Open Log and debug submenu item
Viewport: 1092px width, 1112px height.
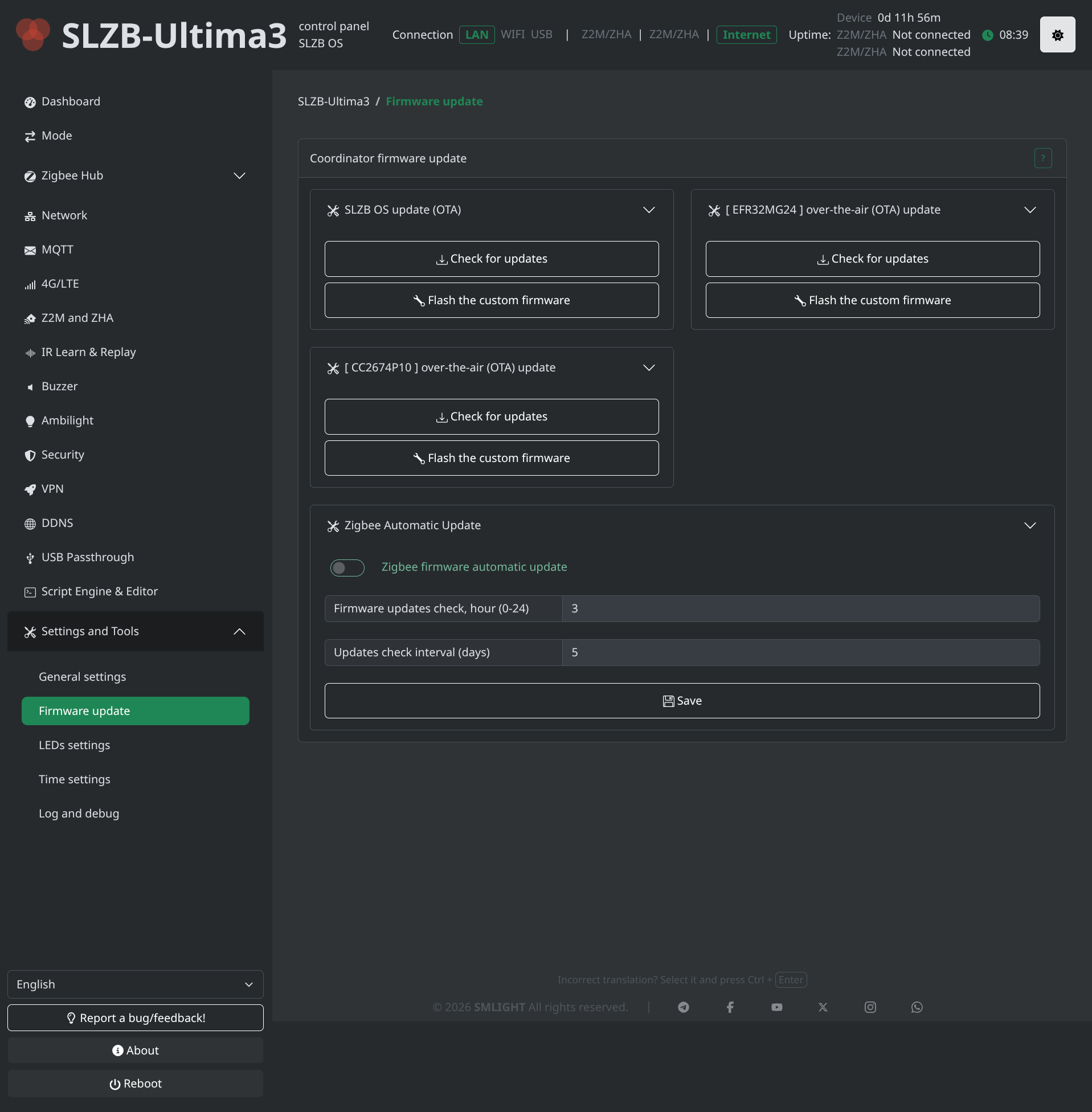(x=136, y=813)
